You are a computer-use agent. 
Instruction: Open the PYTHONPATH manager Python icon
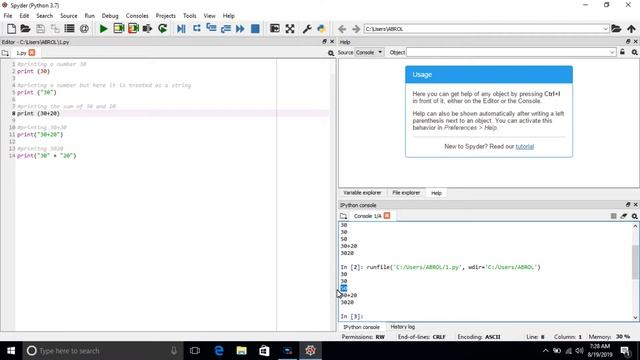pyautogui.click(x=322, y=29)
